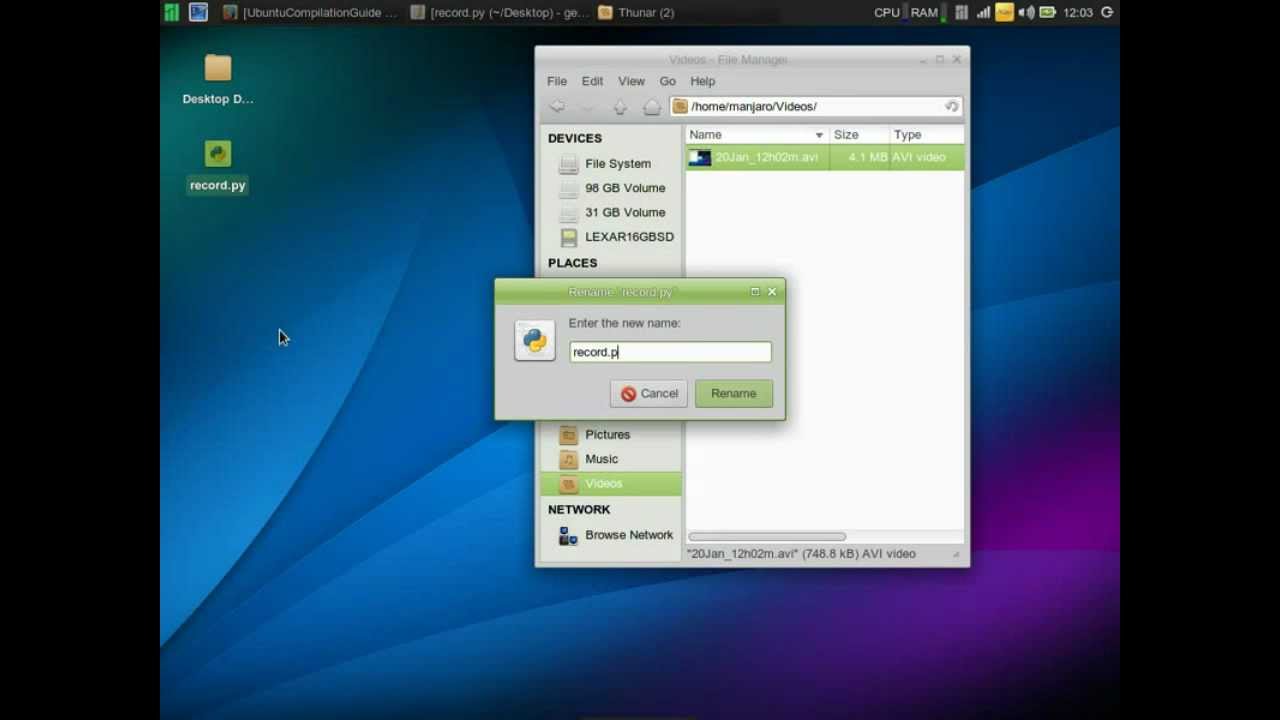
Task: Open the green Manjaro application menu
Action: pyautogui.click(x=172, y=12)
